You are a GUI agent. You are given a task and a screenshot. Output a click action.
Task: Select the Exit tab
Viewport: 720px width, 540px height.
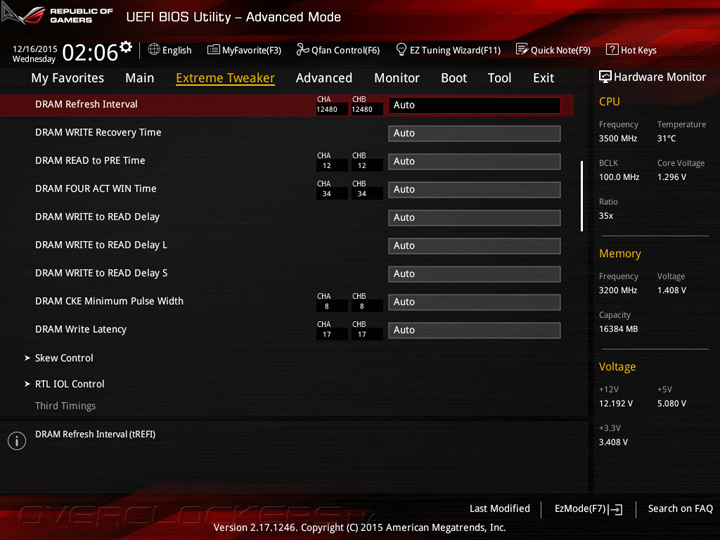[544, 78]
